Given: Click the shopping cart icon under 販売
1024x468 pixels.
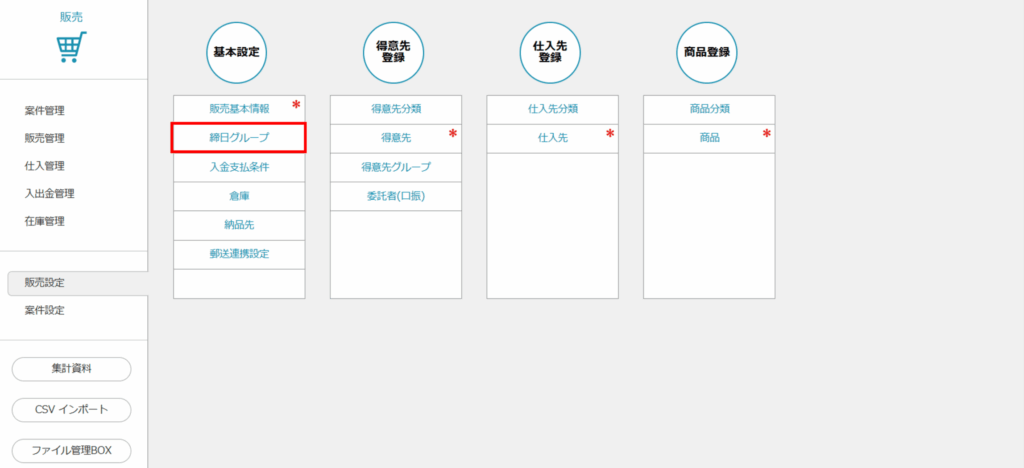Looking at the screenshot, I should [x=72, y=47].
